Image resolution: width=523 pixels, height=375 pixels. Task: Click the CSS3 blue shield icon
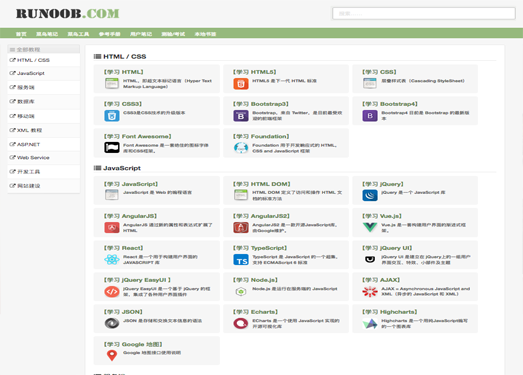tap(112, 116)
